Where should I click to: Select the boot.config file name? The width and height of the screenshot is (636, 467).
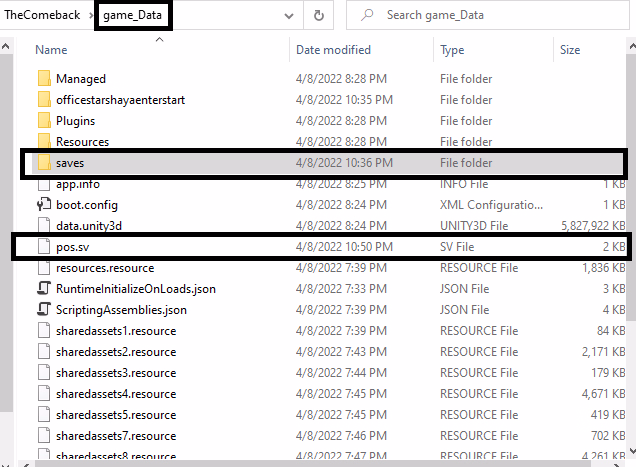coord(87,205)
